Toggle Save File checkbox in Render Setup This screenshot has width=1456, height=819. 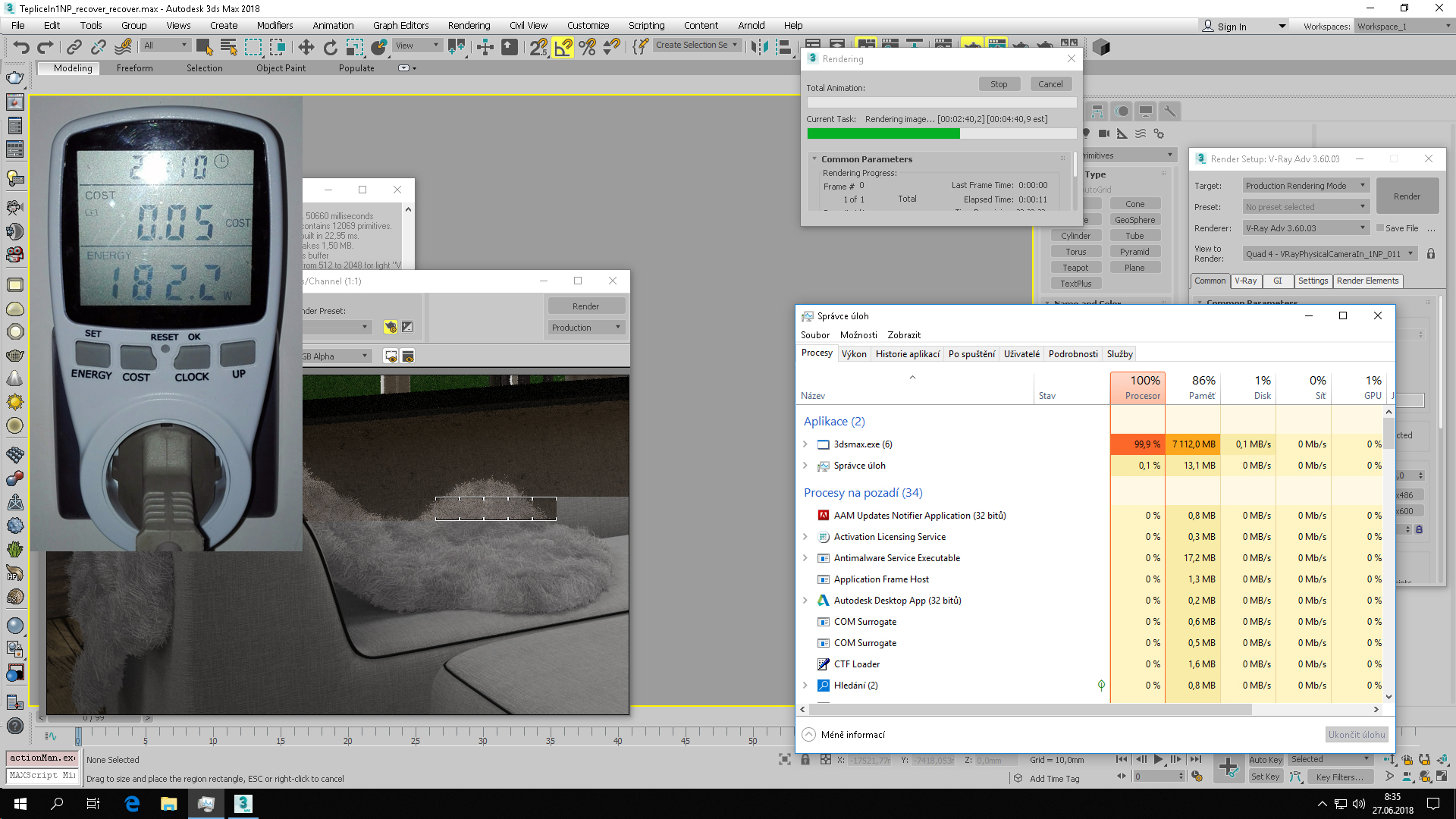(x=1380, y=228)
